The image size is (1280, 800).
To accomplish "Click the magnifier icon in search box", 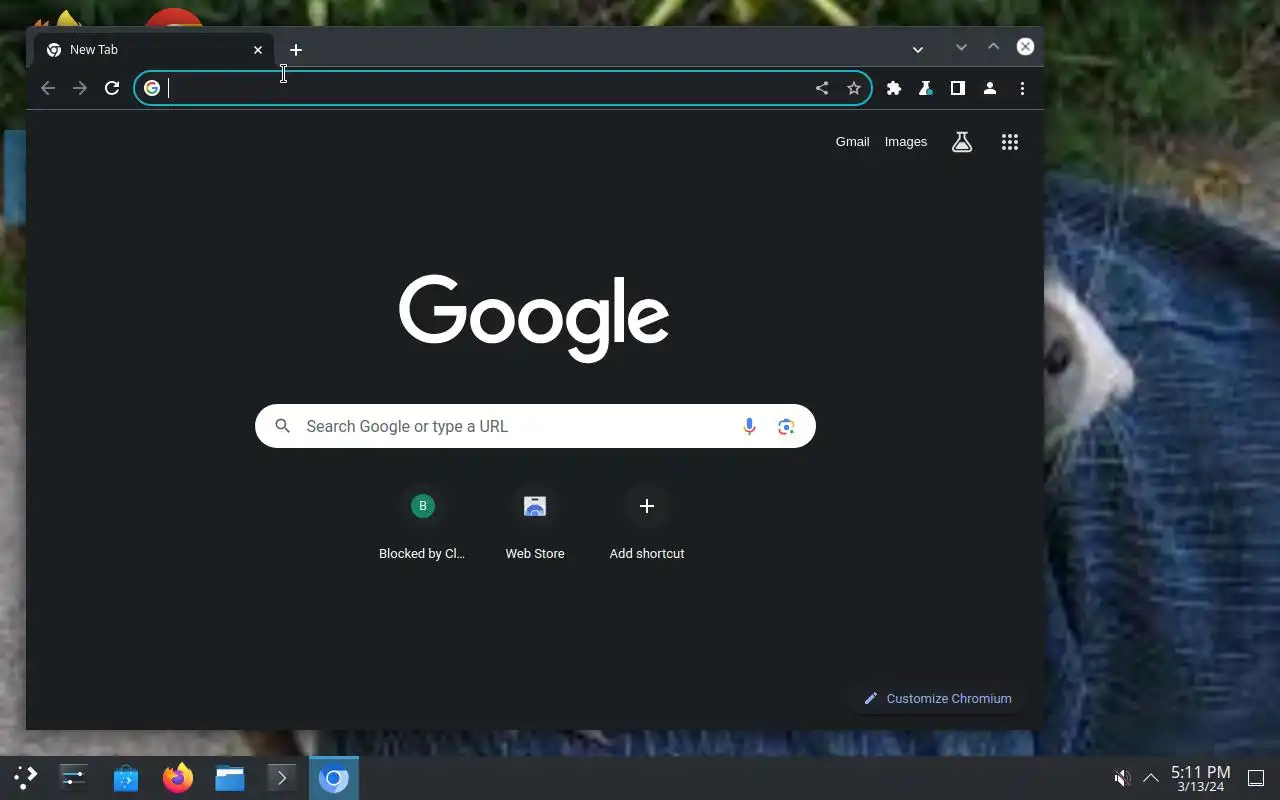I will coord(283,426).
